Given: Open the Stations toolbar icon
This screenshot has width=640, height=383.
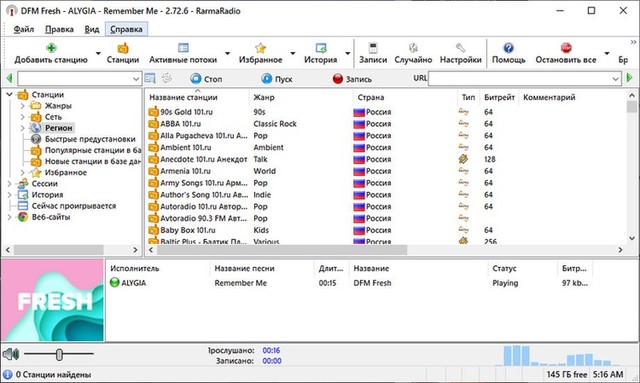Looking at the screenshot, I should pos(123,48).
